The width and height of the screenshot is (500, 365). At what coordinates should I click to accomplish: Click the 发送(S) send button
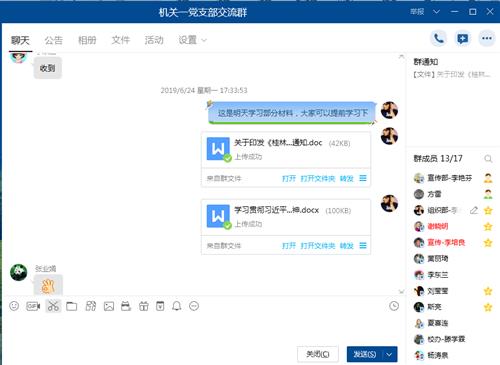[x=365, y=354]
